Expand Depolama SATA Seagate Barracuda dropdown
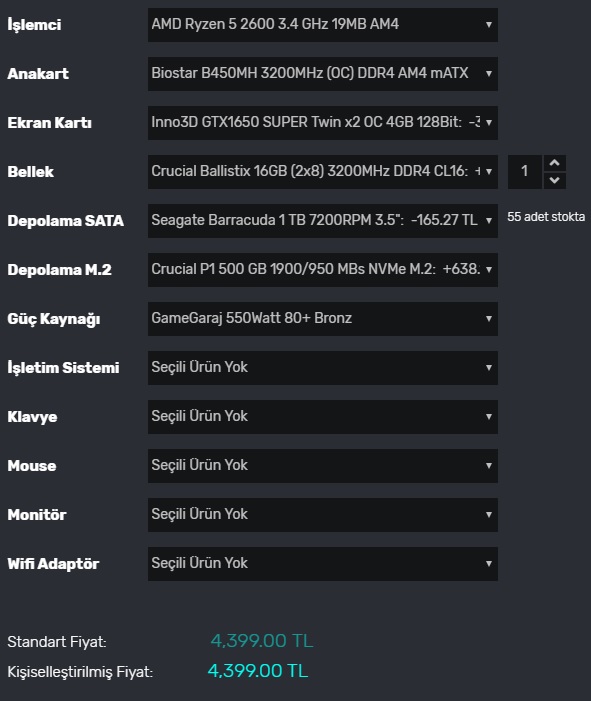This screenshot has width=591, height=701. (x=323, y=220)
